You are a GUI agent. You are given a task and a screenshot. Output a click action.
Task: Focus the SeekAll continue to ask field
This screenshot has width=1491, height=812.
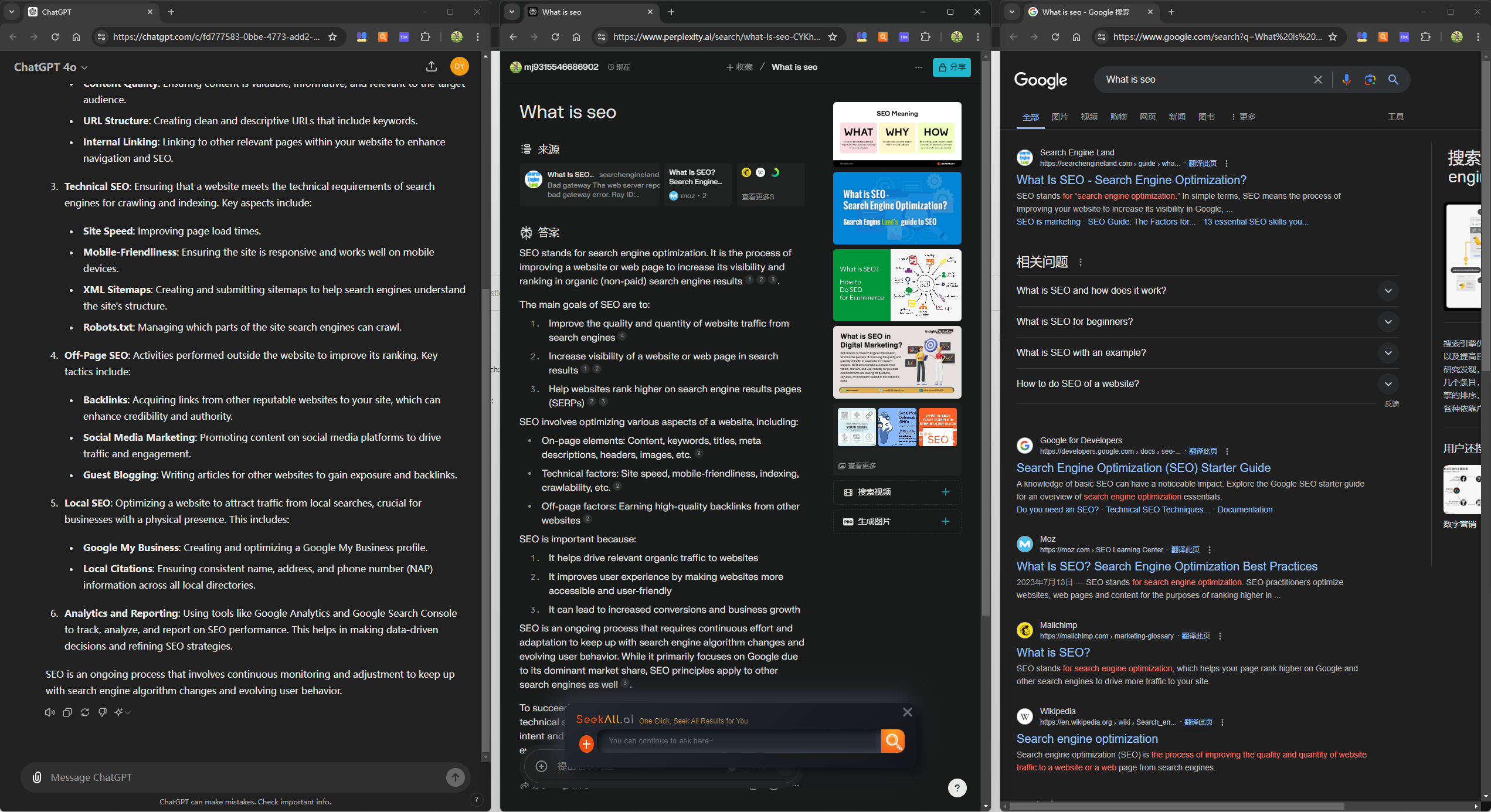(741, 741)
